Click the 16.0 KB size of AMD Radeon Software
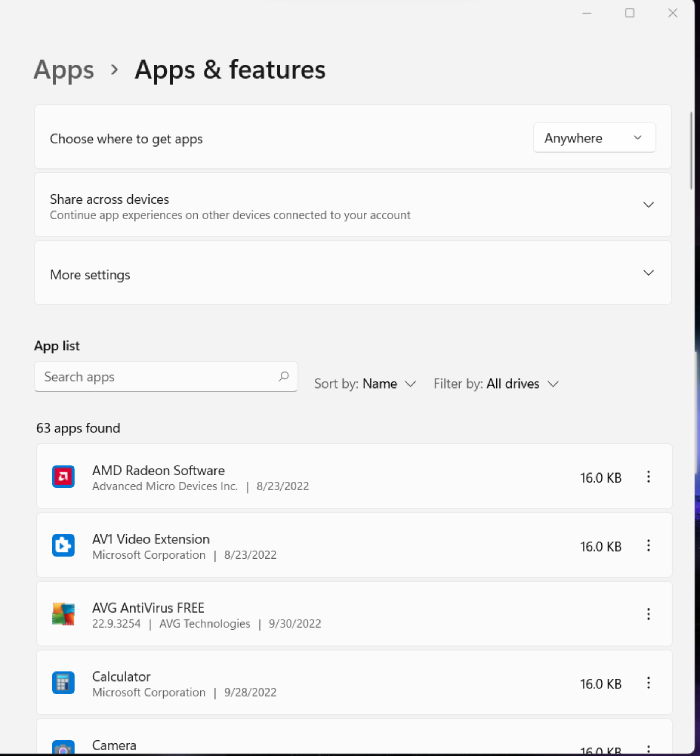 (601, 478)
